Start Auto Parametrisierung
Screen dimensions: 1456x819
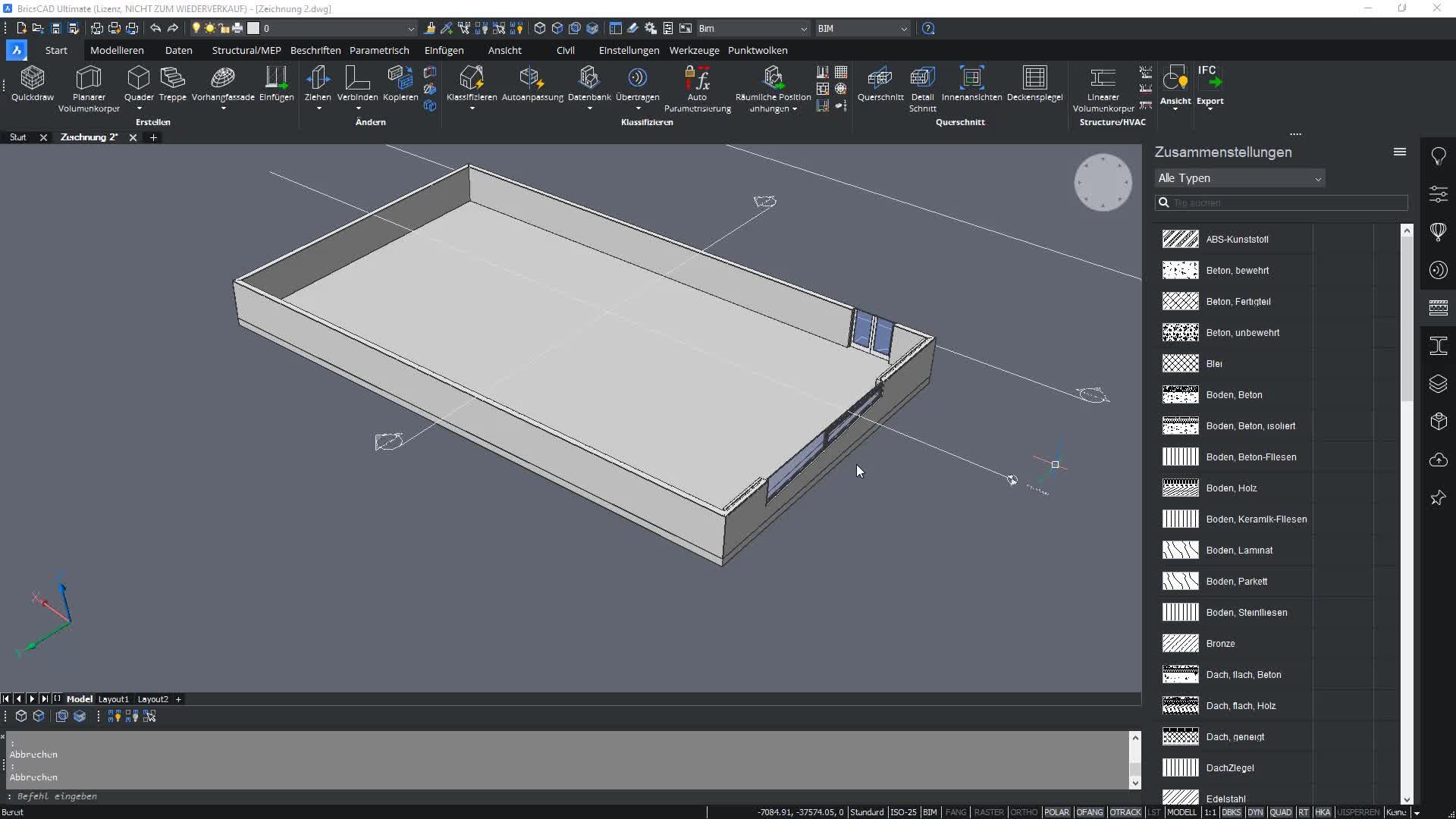point(697,89)
